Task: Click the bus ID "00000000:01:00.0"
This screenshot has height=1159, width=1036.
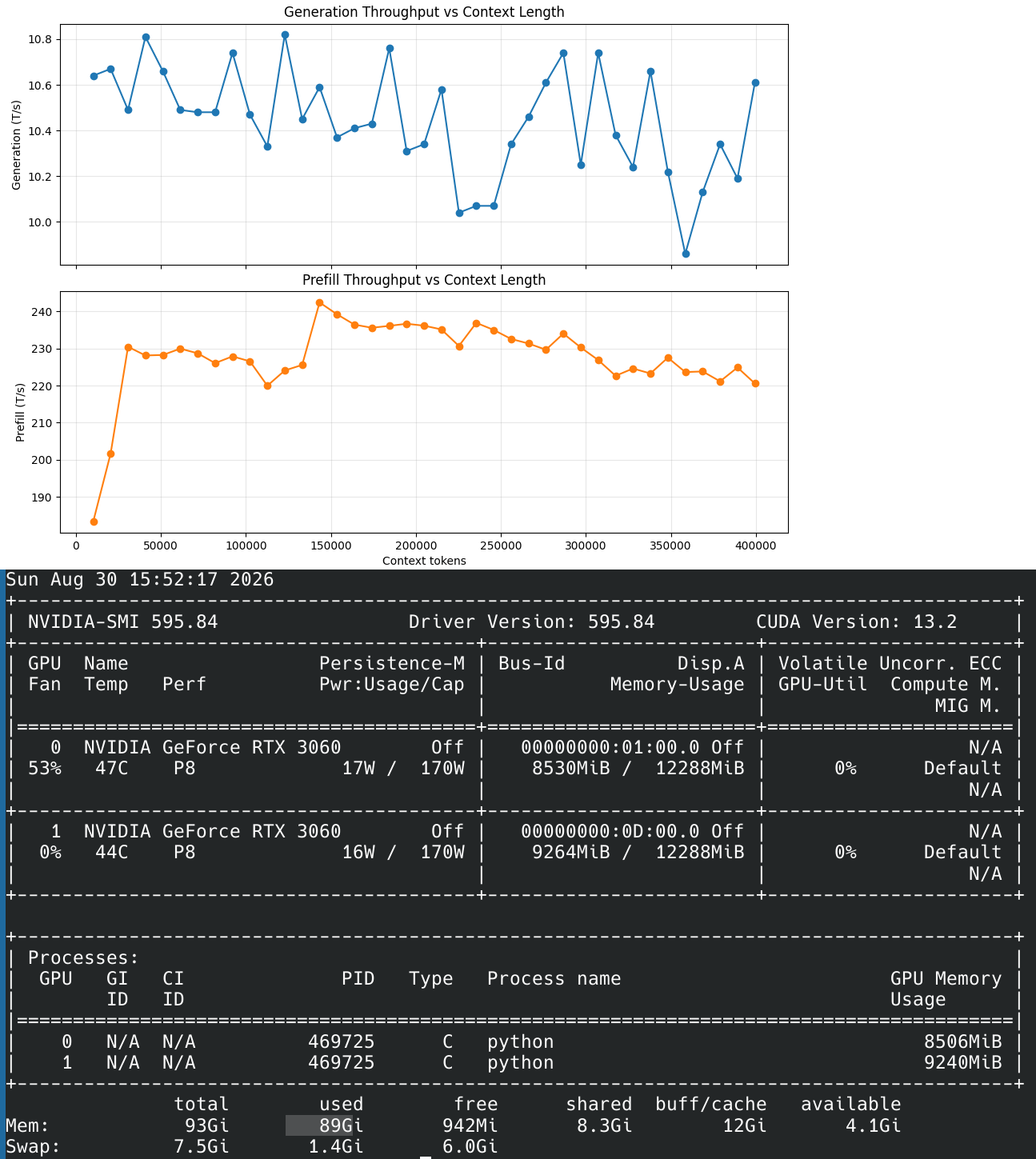Action: coord(610,748)
